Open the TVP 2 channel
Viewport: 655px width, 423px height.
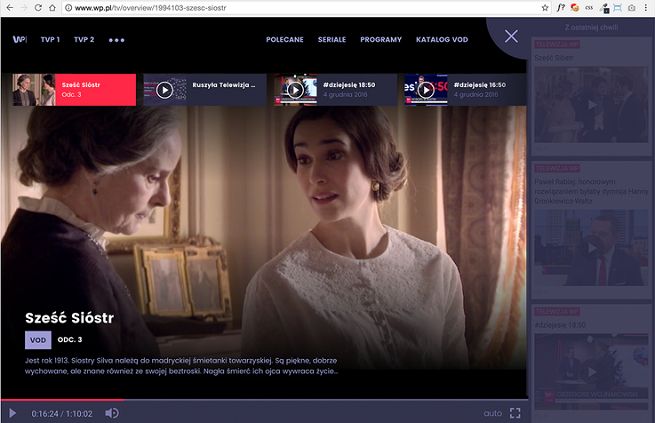coord(84,40)
